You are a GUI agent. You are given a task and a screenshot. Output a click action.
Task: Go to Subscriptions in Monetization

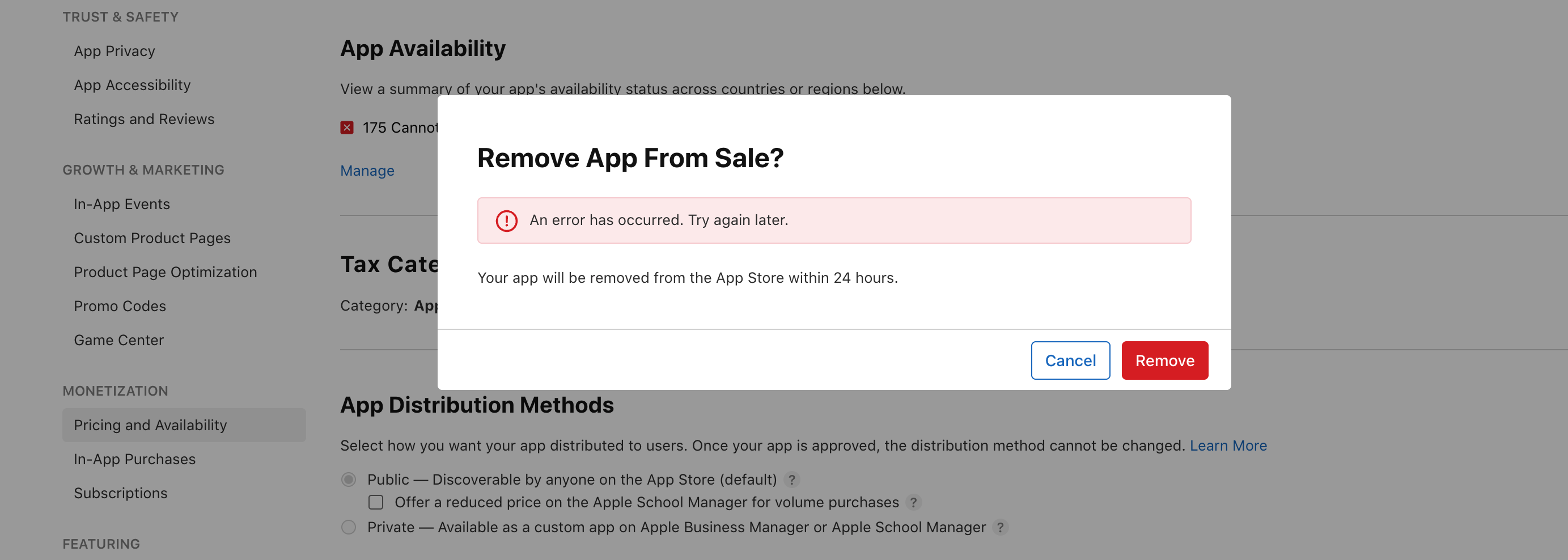121,493
